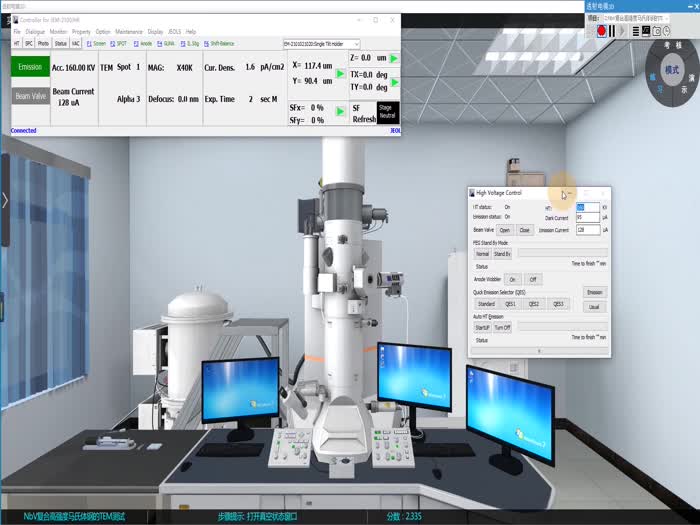Screen dimensions: 700x525
Task: Click green arrow beside TX/TY tilt
Action: tap(393, 80)
